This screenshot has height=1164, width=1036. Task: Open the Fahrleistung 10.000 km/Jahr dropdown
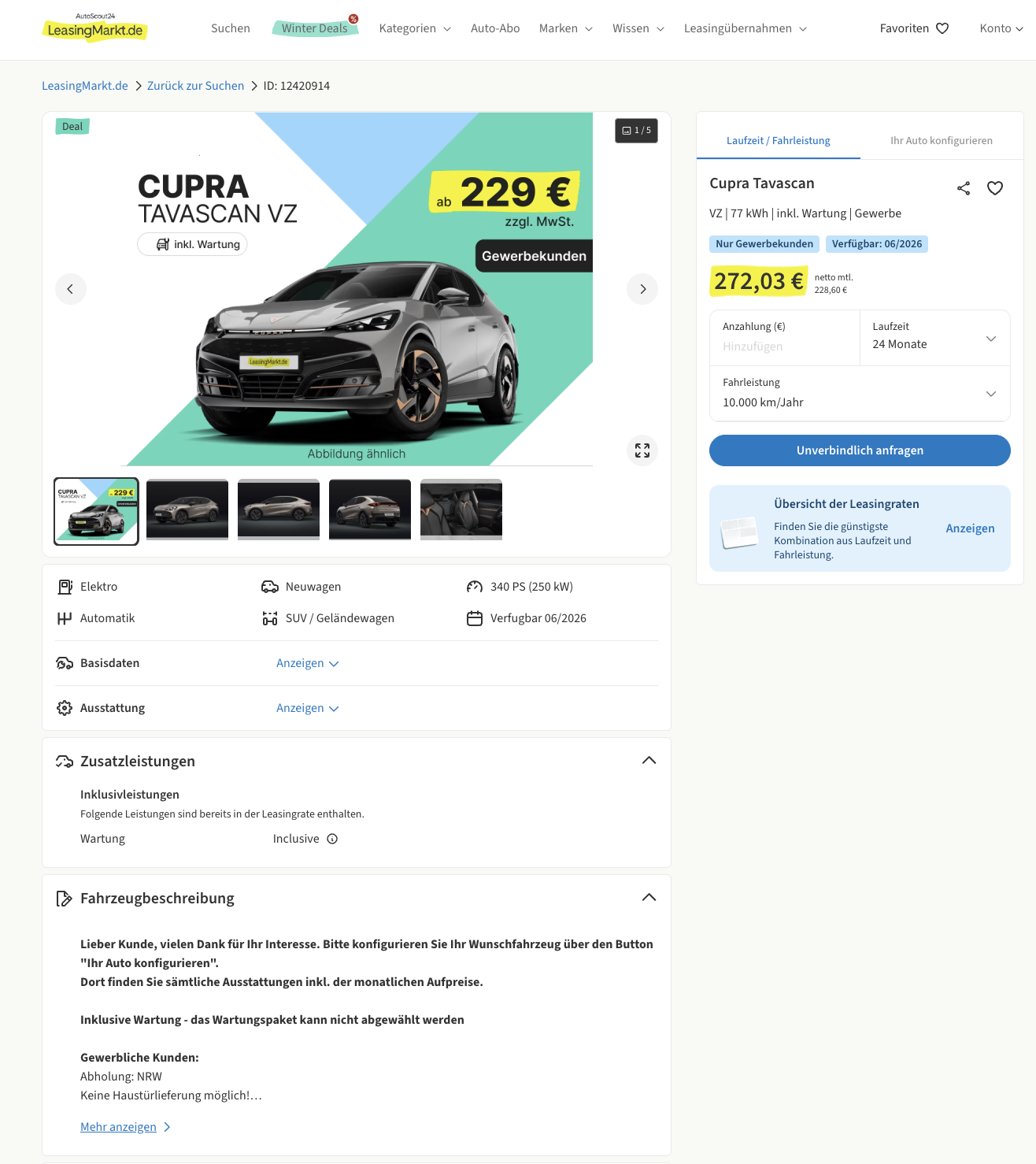860,393
